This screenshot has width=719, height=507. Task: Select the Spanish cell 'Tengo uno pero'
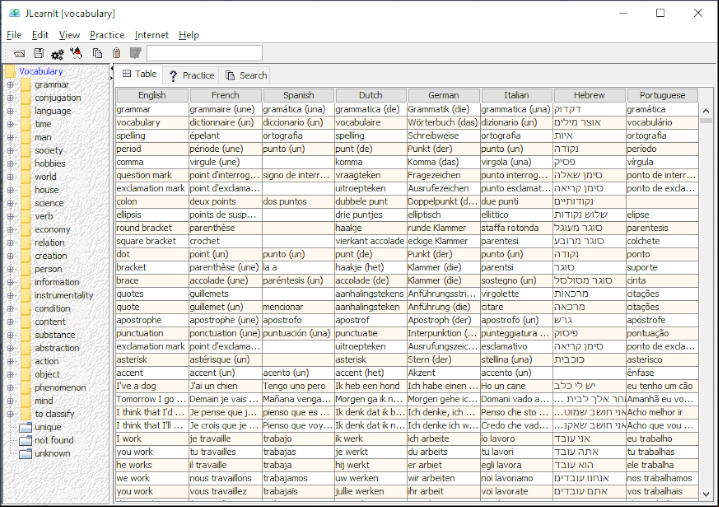pyautogui.click(x=298, y=386)
